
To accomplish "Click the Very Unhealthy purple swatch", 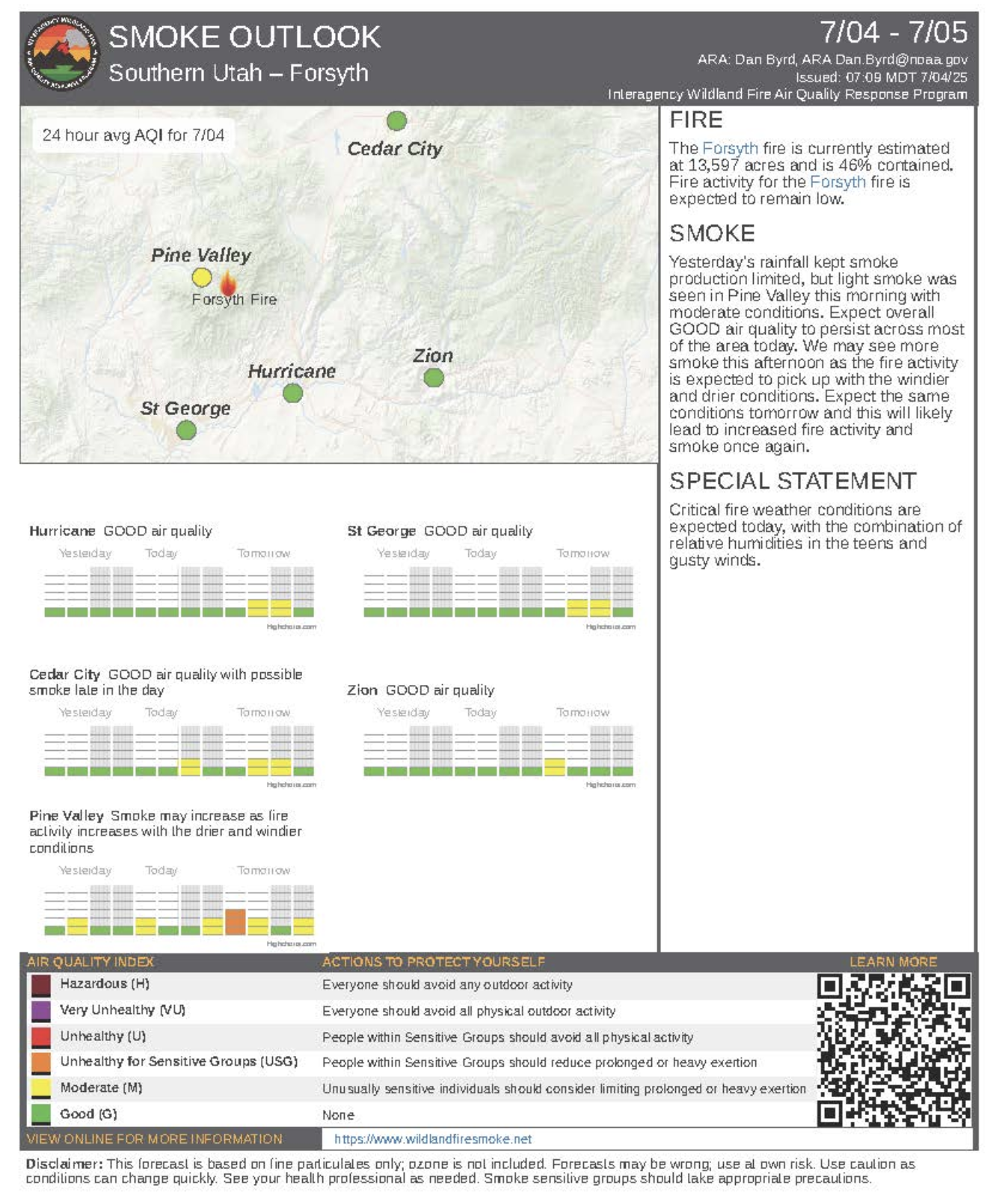I will [x=40, y=1011].
